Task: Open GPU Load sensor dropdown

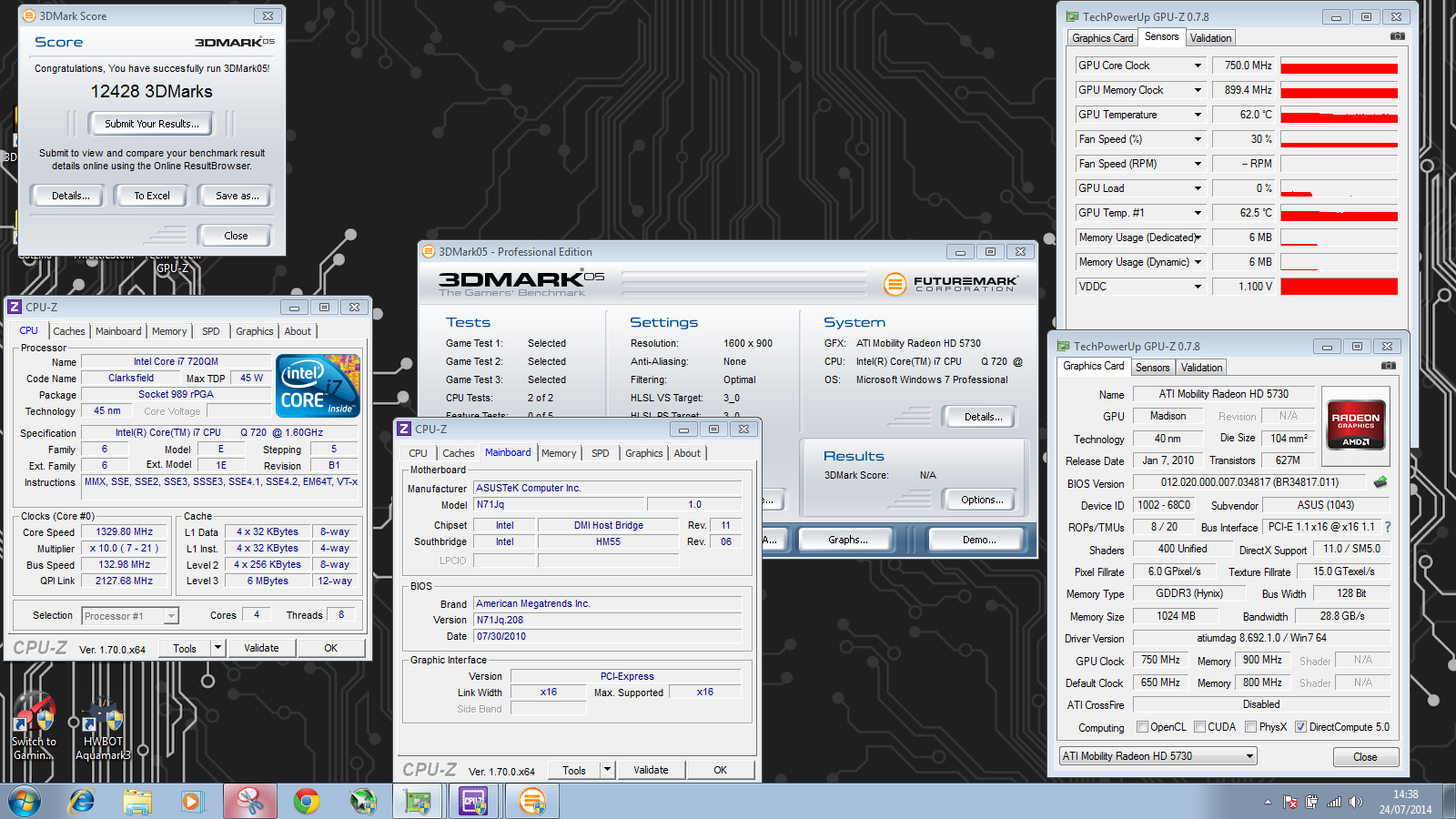Action: coord(1198,188)
